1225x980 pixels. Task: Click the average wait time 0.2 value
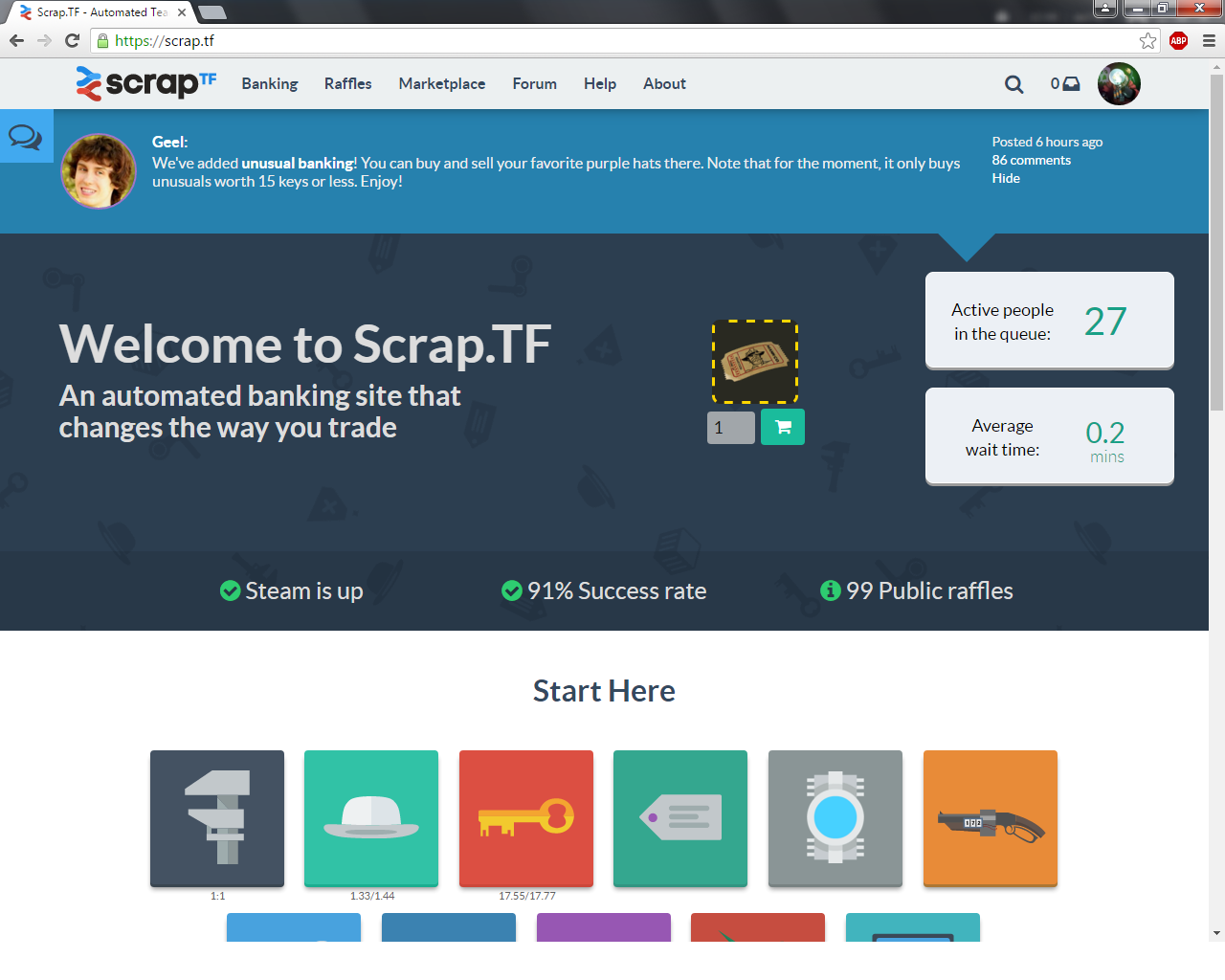pos(1105,433)
